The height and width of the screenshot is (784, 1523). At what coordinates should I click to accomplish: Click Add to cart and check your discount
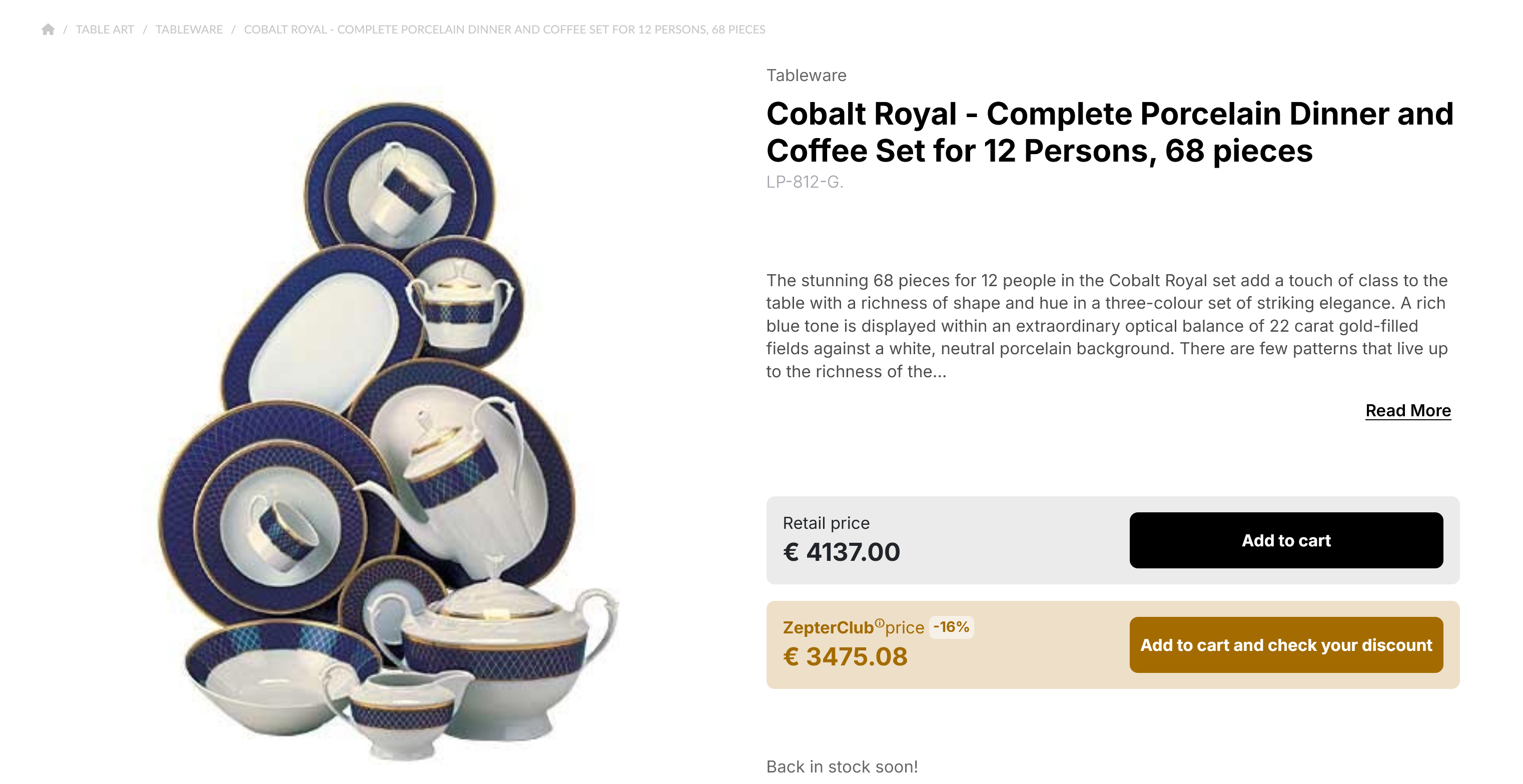point(1285,644)
